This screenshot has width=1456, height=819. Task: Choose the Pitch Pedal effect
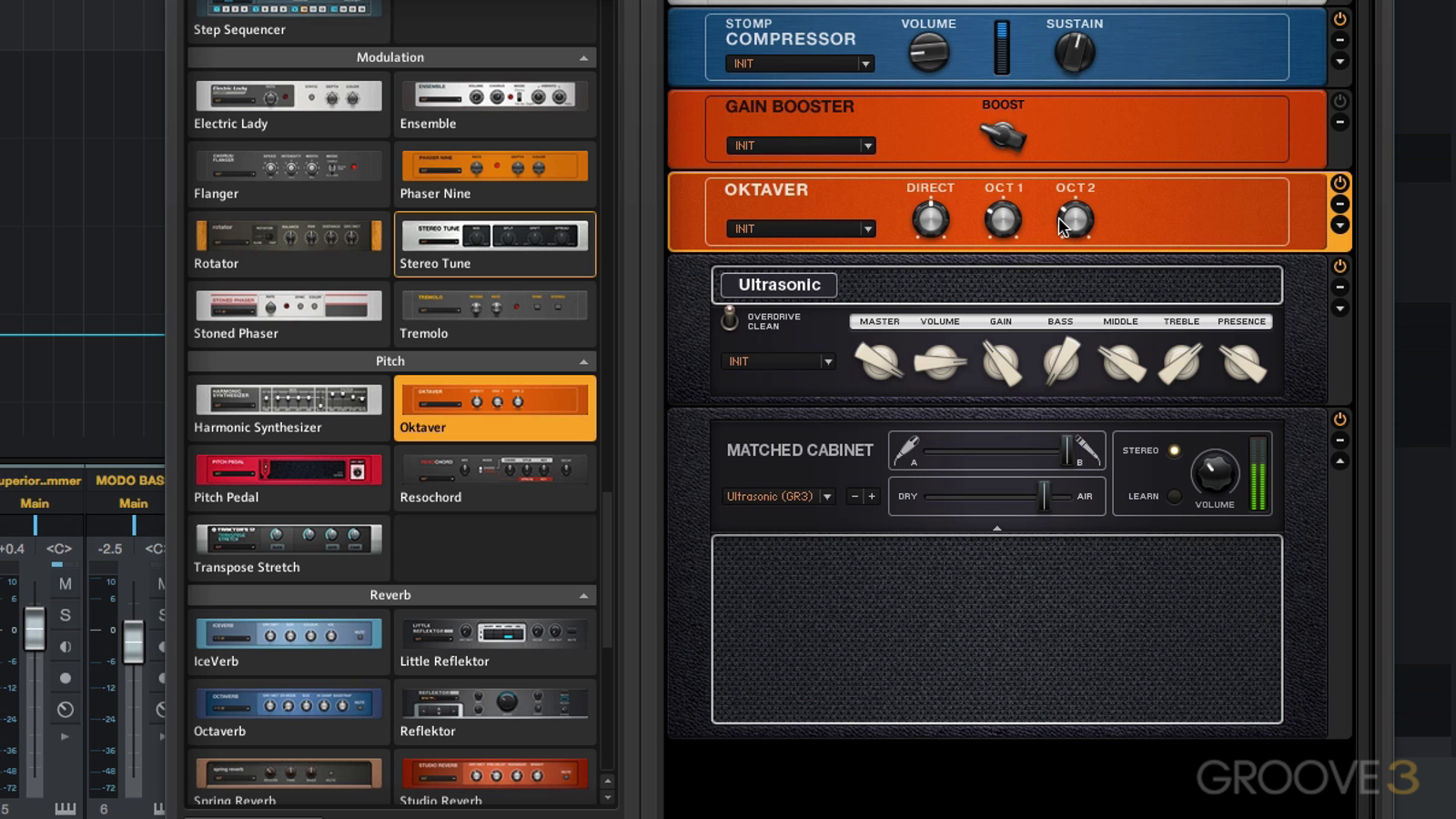(x=288, y=479)
